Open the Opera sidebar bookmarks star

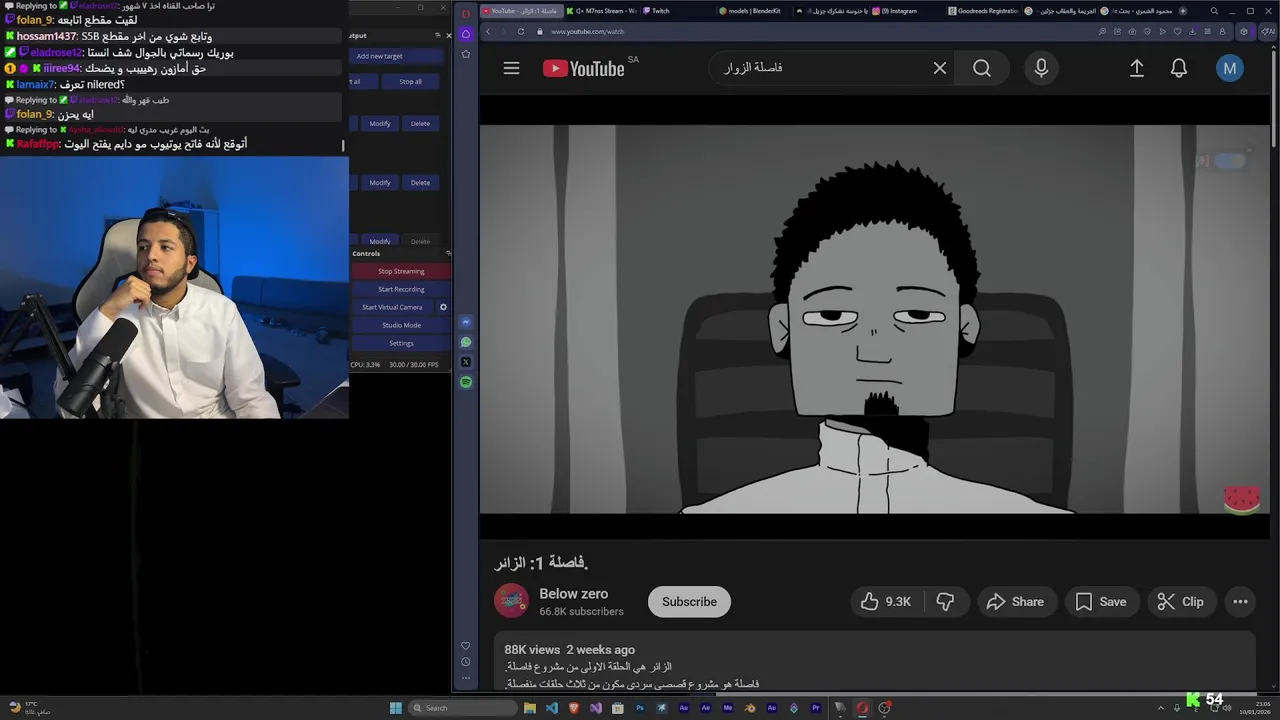[466, 53]
